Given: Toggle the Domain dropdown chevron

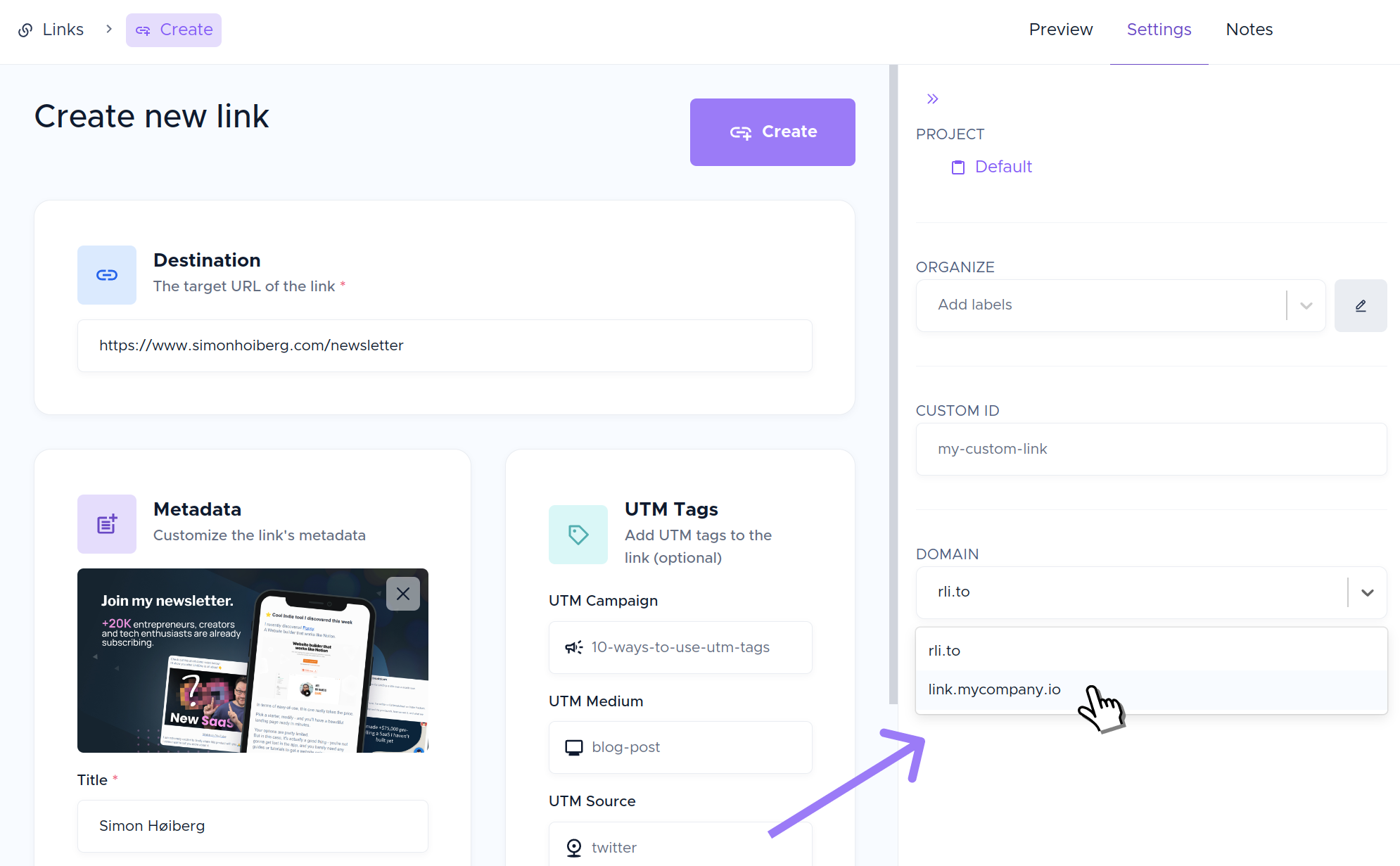Looking at the screenshot, I should (x=1367, y=592).
